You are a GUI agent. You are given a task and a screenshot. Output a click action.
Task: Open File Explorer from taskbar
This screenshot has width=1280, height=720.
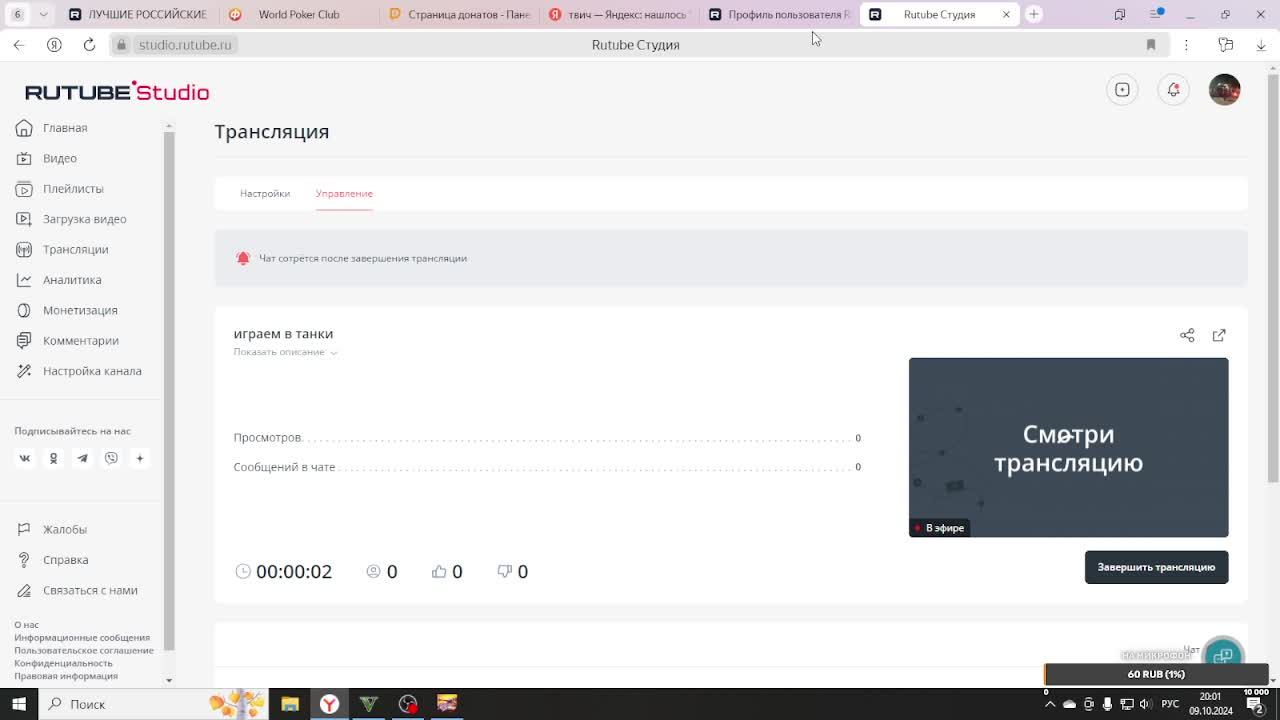click(x=290, y=704)
